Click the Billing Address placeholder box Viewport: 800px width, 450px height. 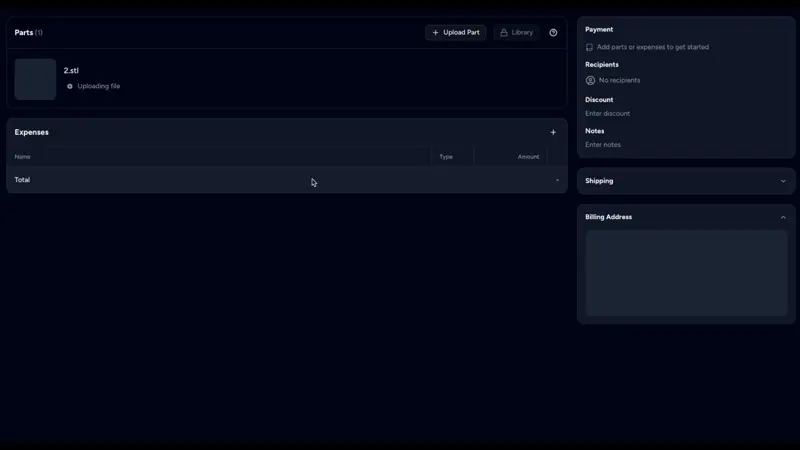(686, 273)
